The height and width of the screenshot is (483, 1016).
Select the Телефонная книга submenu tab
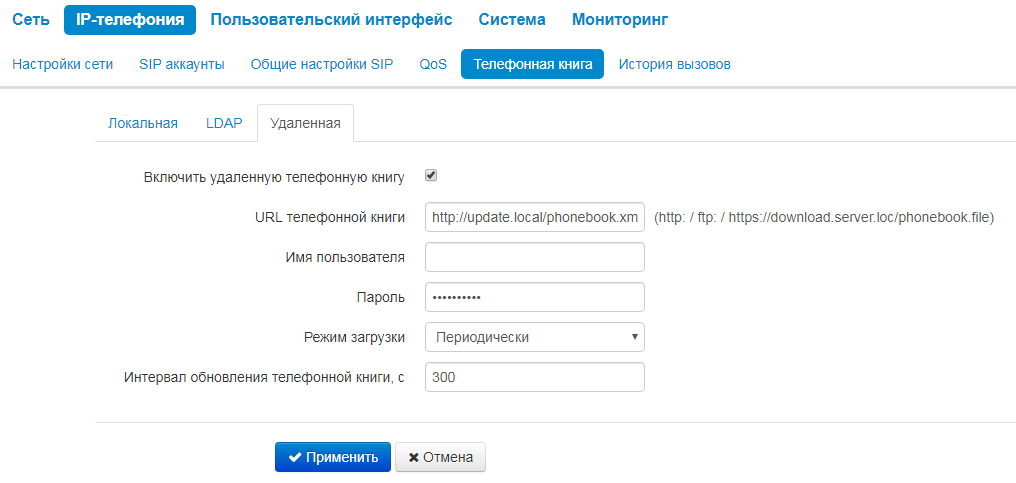point(532,64)
